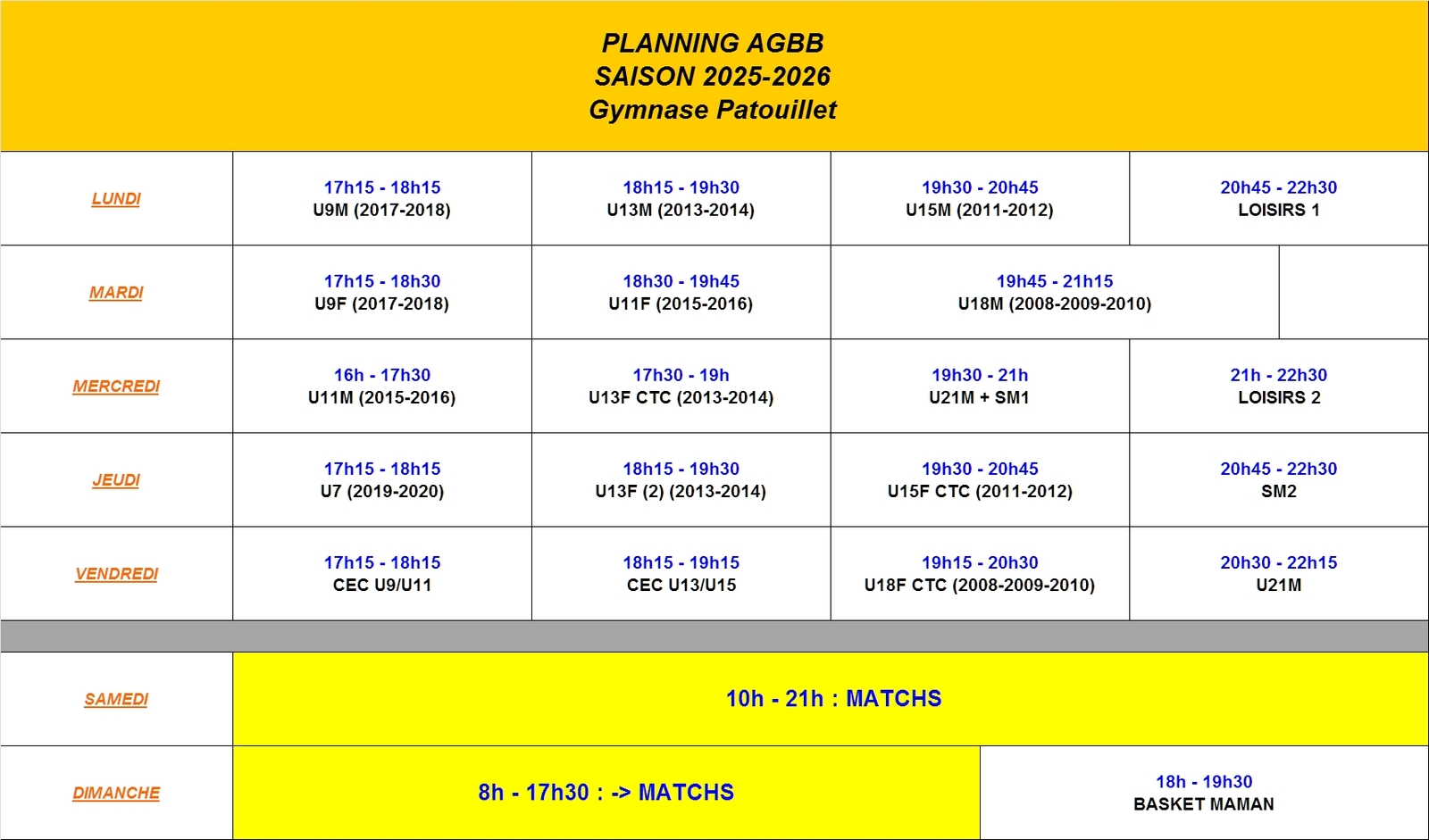
Task: Click the LOISIRS 1 time slot
Action: pos(1278,199)
